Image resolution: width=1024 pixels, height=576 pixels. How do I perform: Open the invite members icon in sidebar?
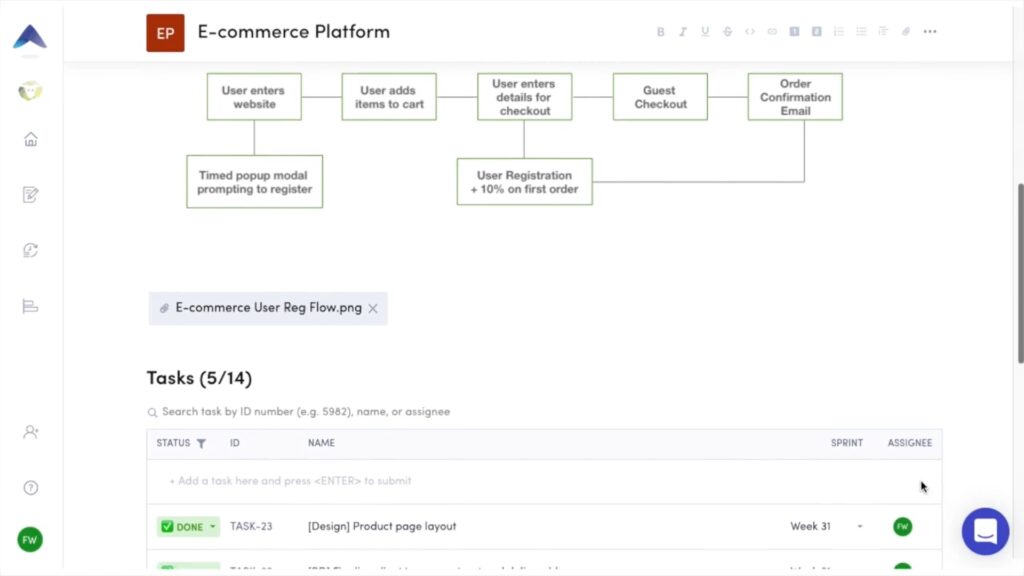pos(30,431)
